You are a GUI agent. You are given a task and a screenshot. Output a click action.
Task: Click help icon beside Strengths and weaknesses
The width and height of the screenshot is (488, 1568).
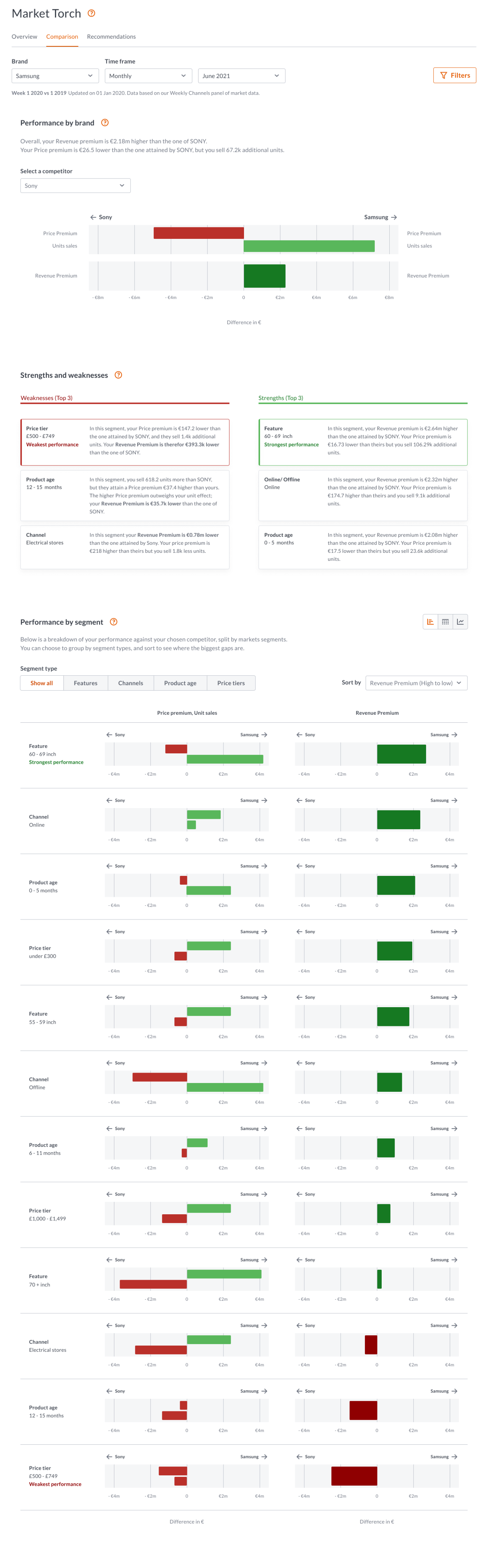click(x=118, y=375)
